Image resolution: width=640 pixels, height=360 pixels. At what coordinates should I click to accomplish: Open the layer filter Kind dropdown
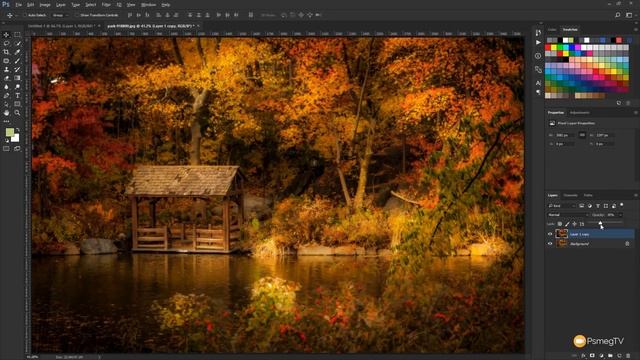click(562, 206)
